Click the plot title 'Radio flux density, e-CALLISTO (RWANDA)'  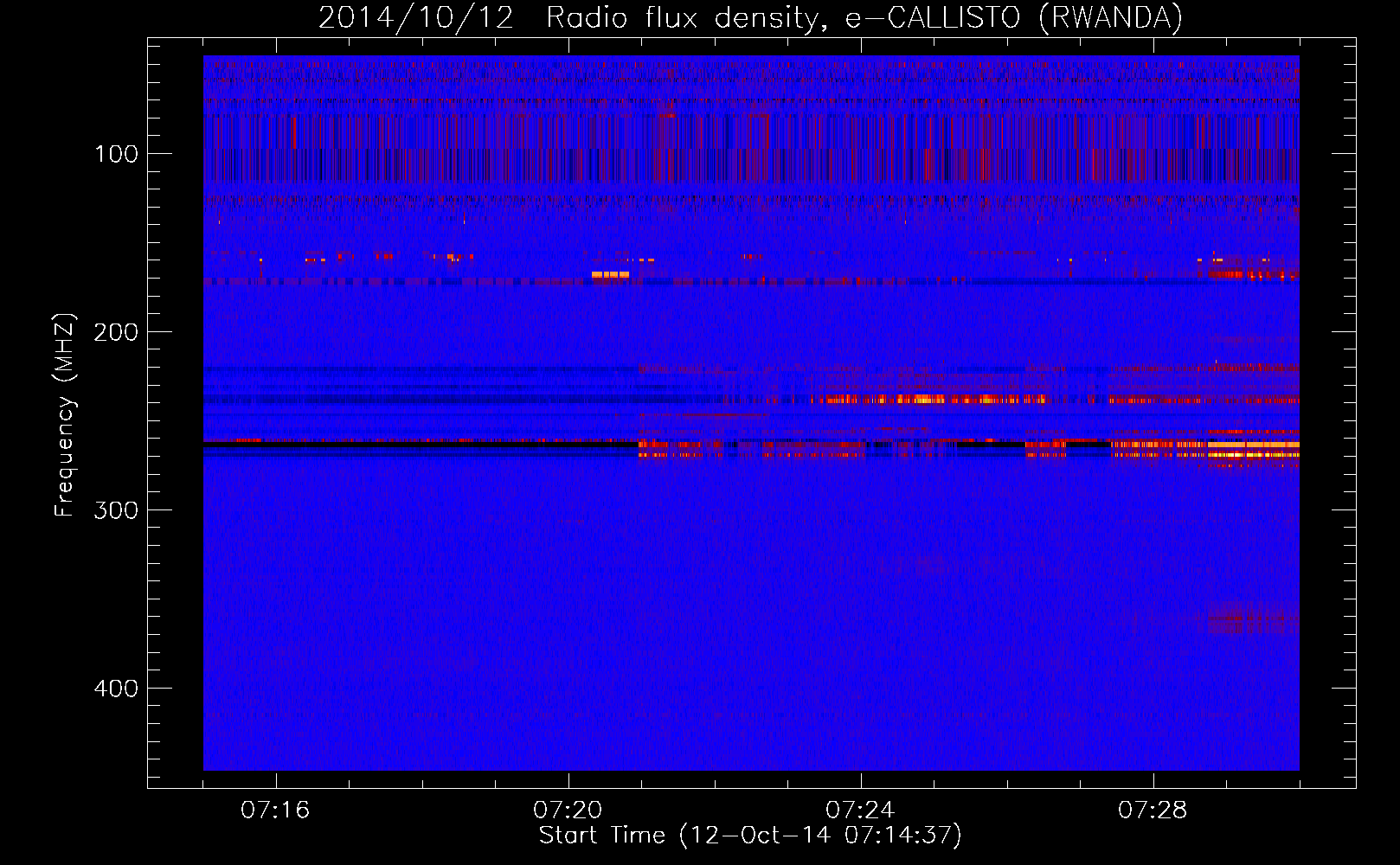pyautogui.click(x=864, y=18)
